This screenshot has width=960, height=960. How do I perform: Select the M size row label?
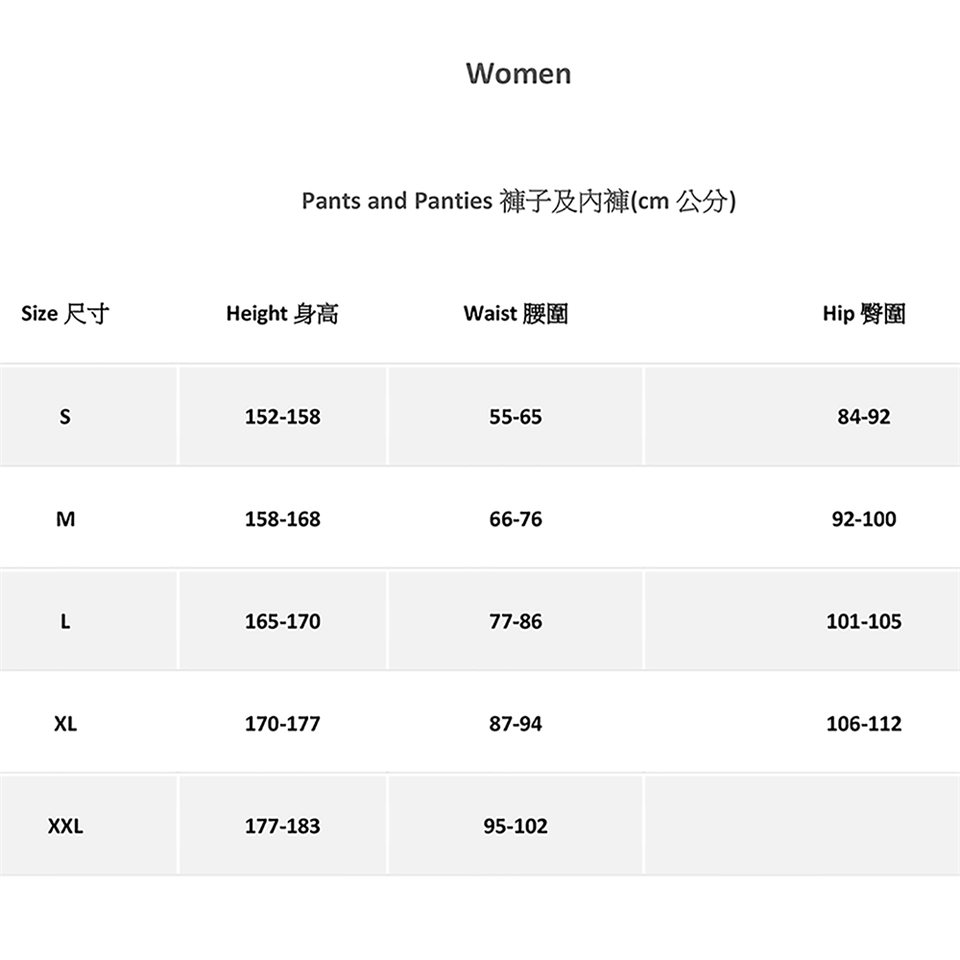coord(65,519)
